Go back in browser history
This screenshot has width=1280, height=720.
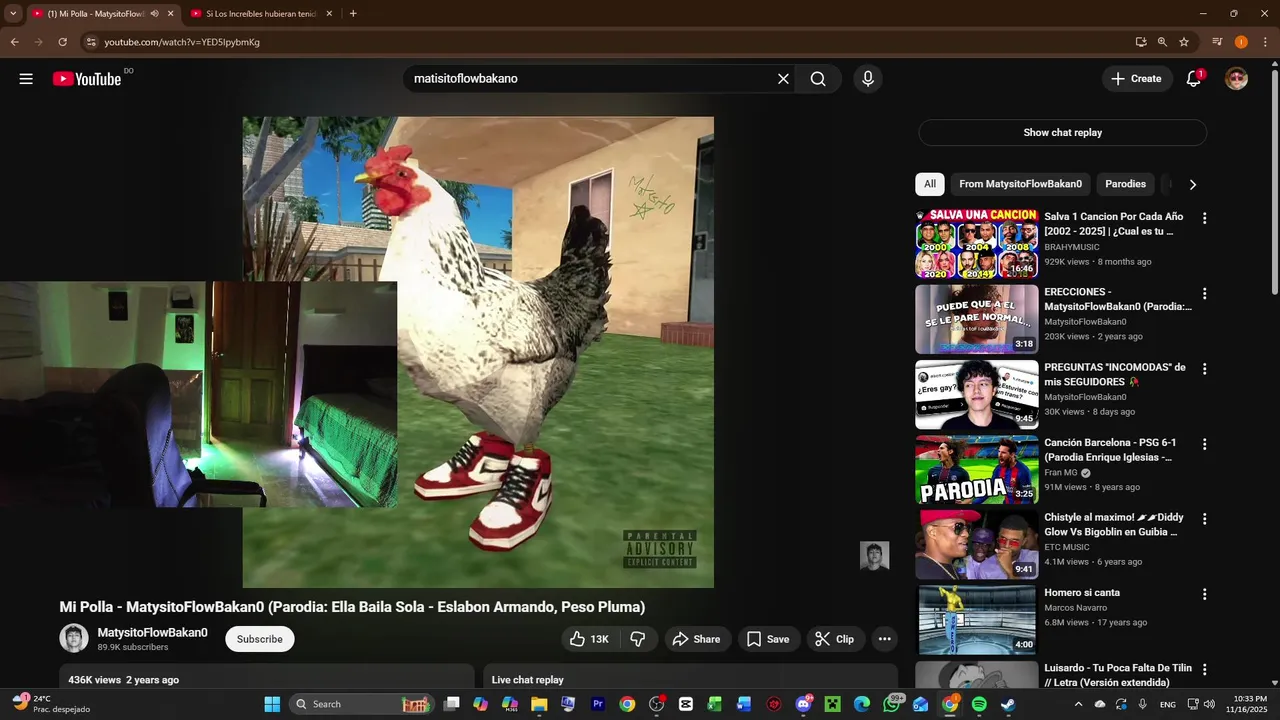[14, 42]
